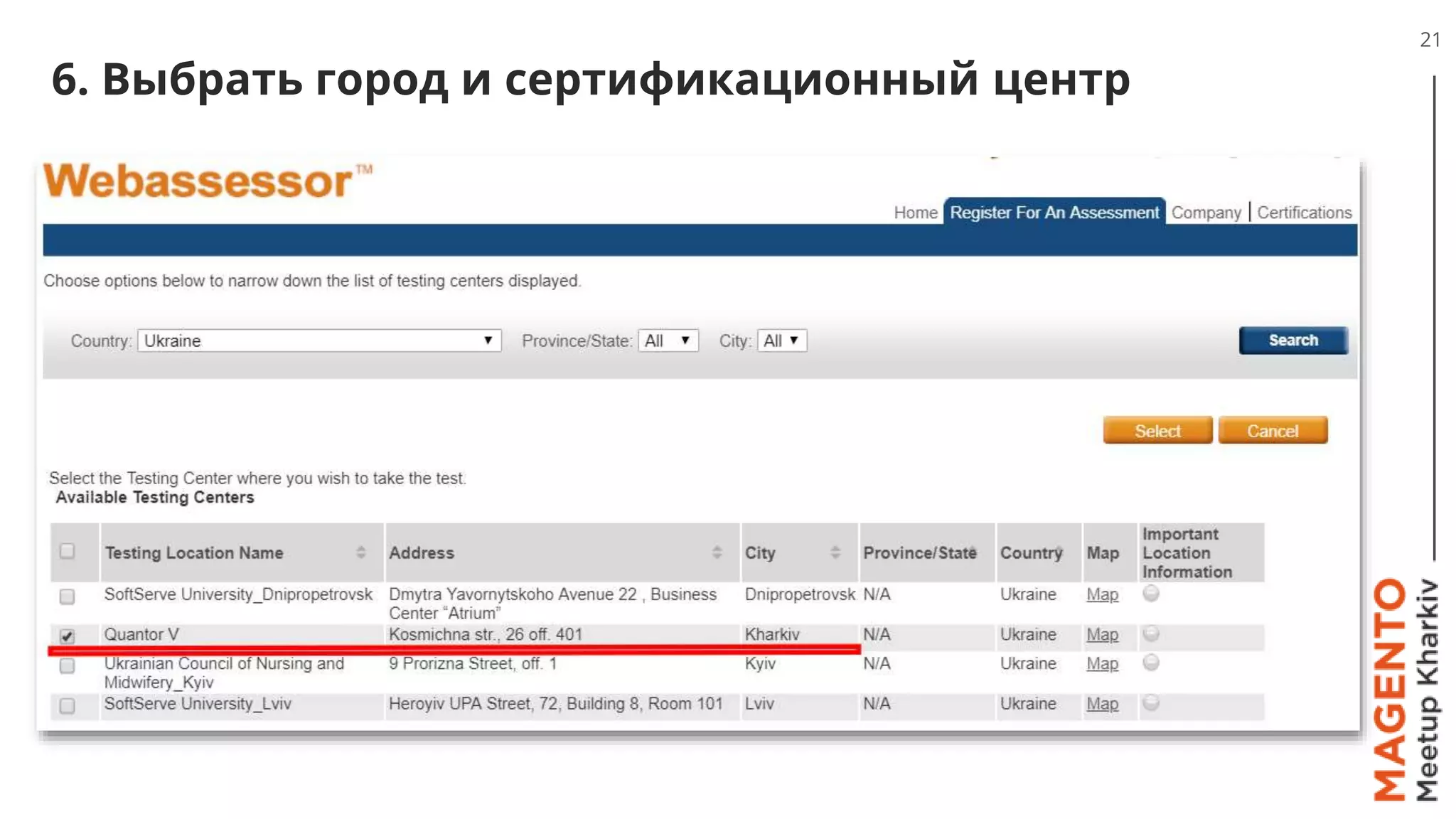
Task: Uncheck the Quantor V checkbox
Action: tap(68, 636)
